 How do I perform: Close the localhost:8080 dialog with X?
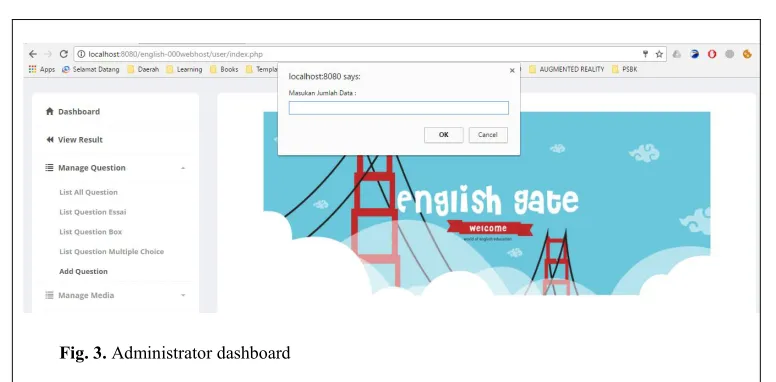[x=512, y=71]
